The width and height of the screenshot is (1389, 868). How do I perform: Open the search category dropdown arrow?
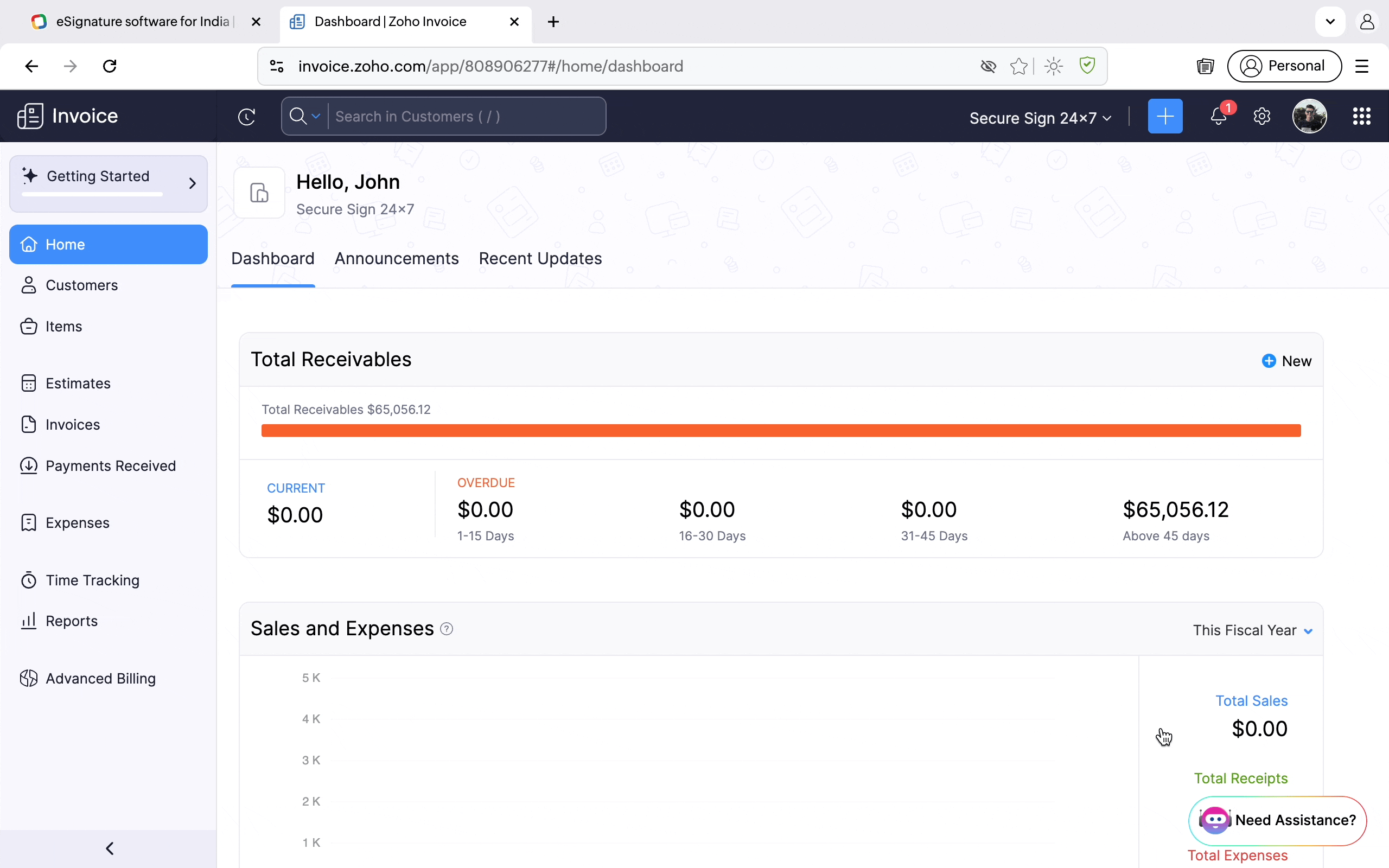coord(316,117)
